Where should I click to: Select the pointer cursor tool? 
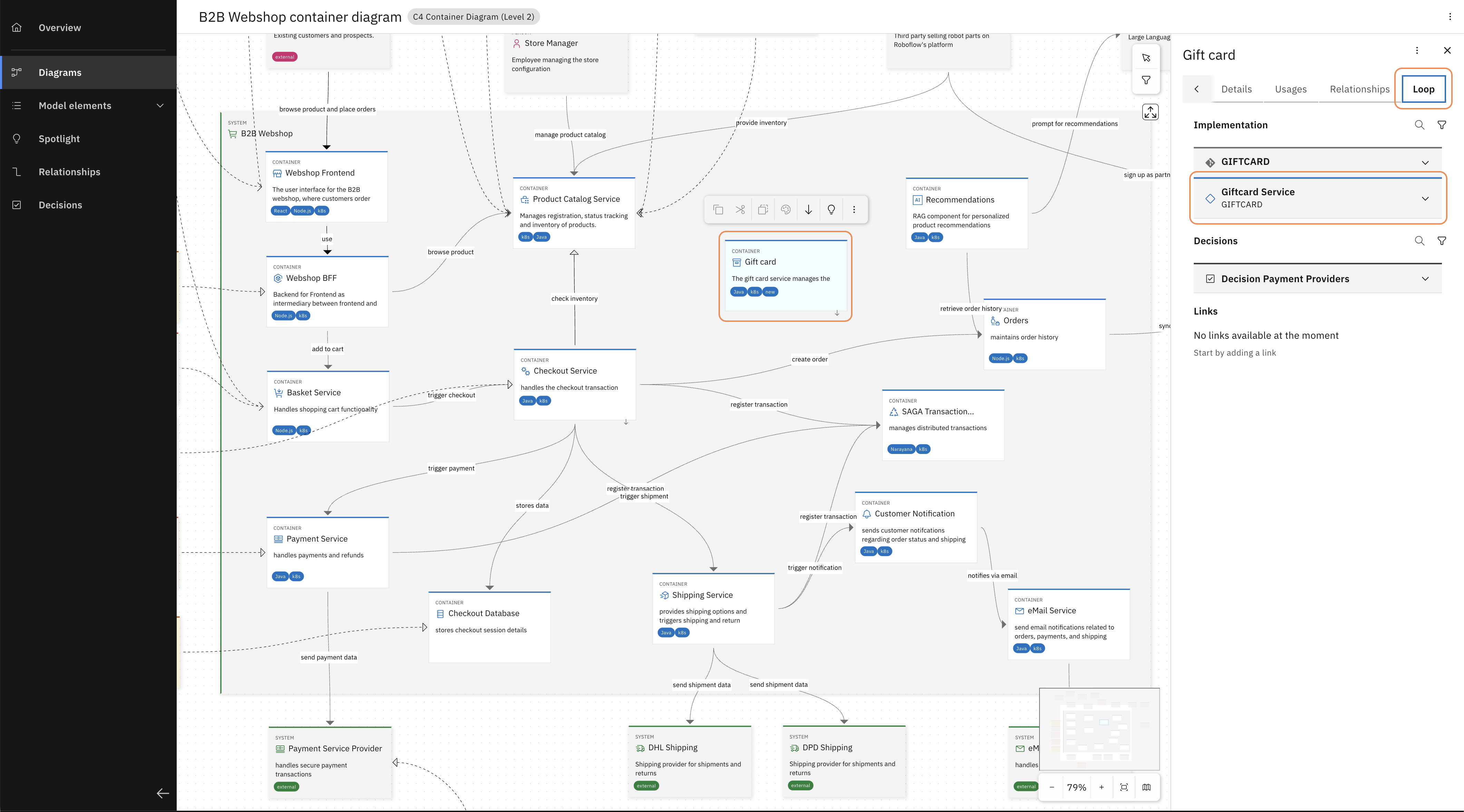[1146, 58]
